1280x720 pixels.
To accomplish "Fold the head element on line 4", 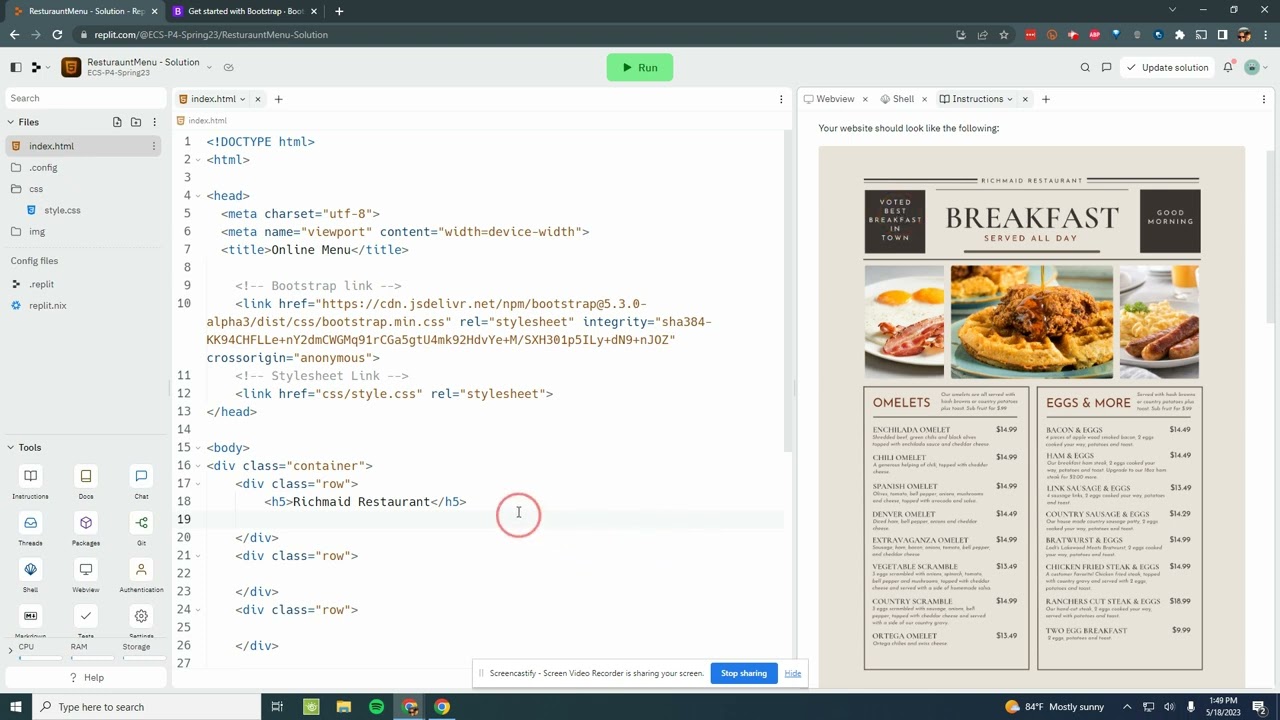I will pyautogui.click(x=197, y=196).
